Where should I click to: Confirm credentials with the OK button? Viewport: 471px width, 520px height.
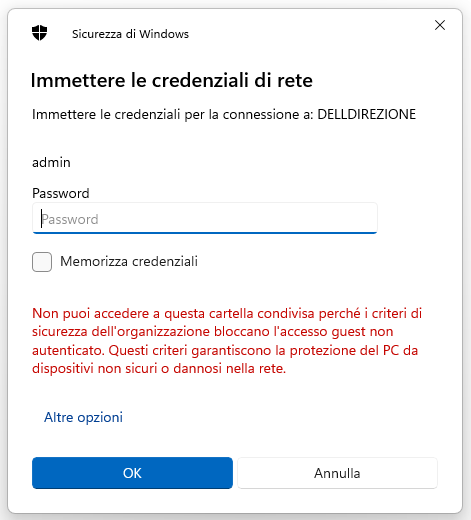click(132, 473)
